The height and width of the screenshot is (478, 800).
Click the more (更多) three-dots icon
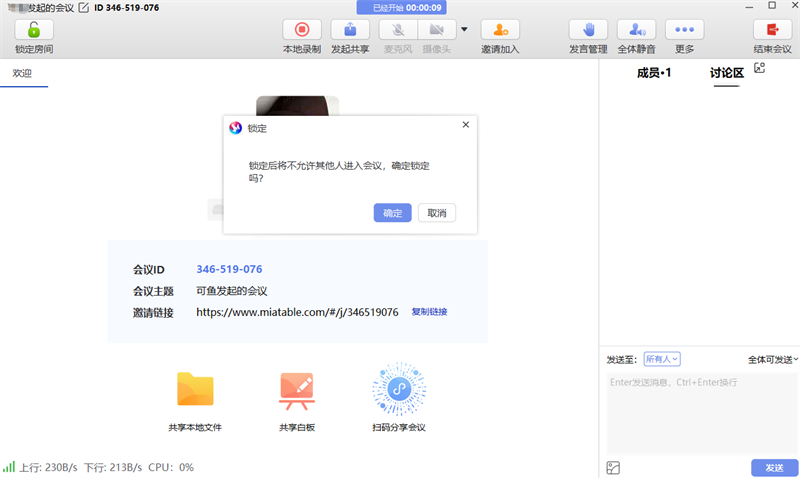point(684,30)
